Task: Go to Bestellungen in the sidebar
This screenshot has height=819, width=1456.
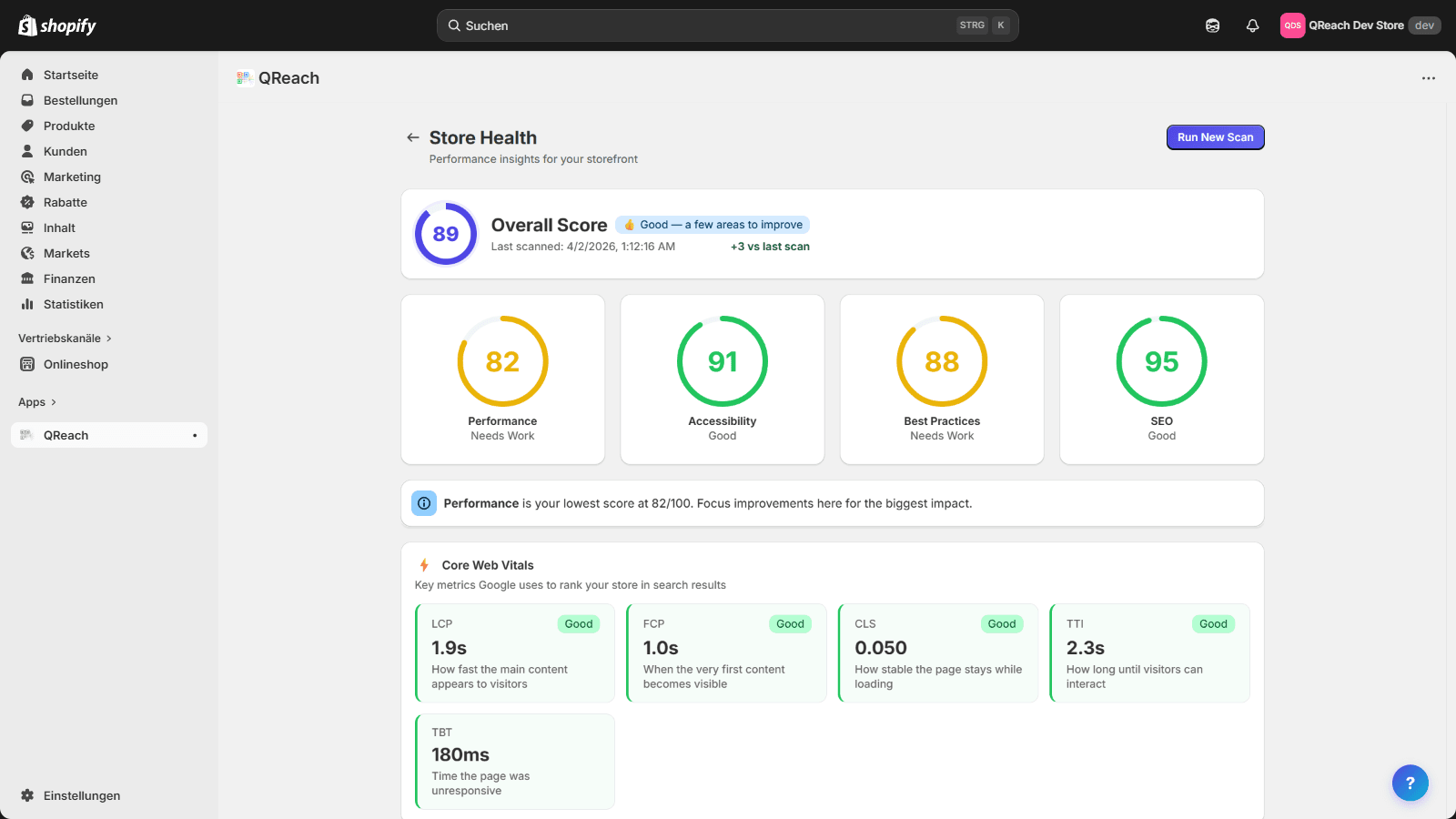Action: (x=80, y=100)
